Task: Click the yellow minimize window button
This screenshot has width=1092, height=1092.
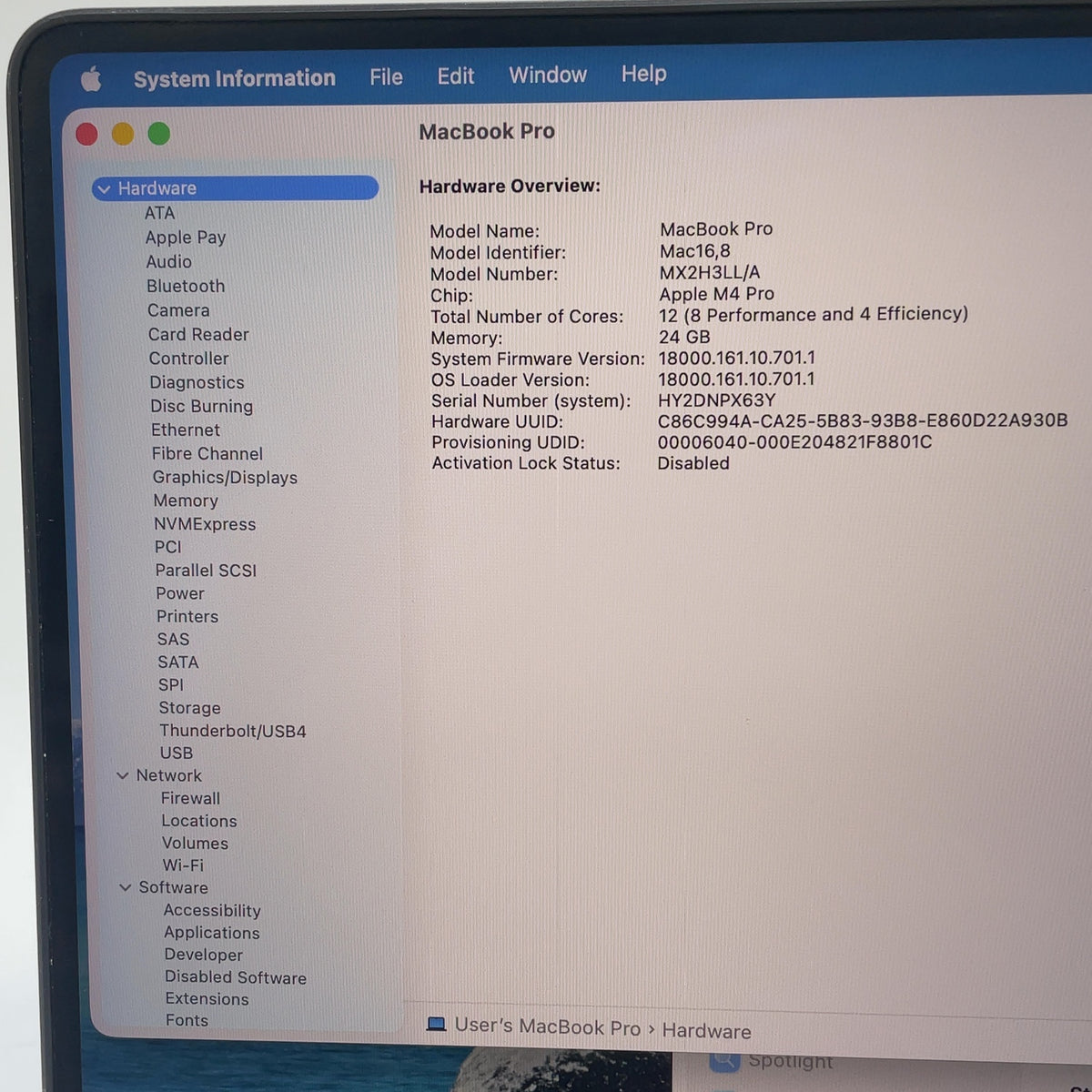Action: [x=123, y=135]
